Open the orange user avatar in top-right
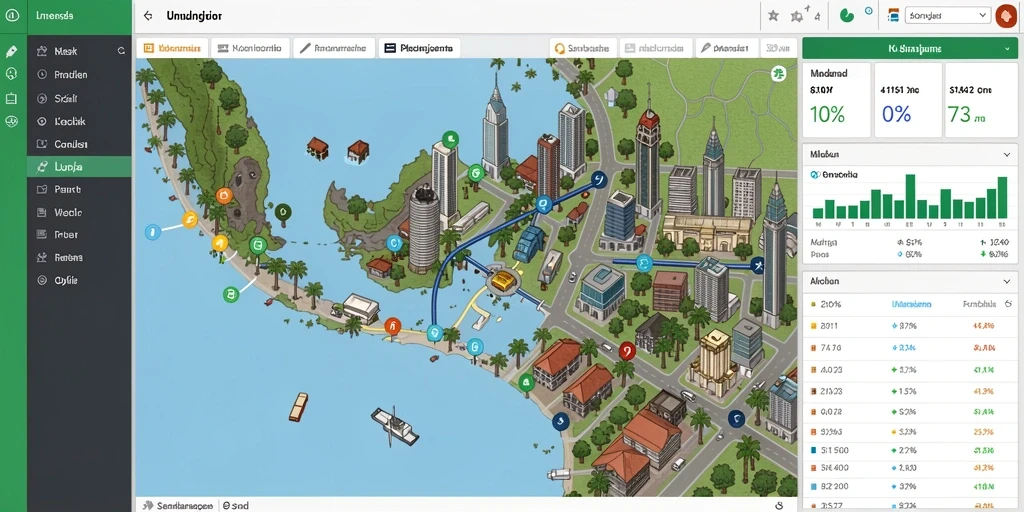The width and height of the screenshot is (1024, 512). (1004, 16)
